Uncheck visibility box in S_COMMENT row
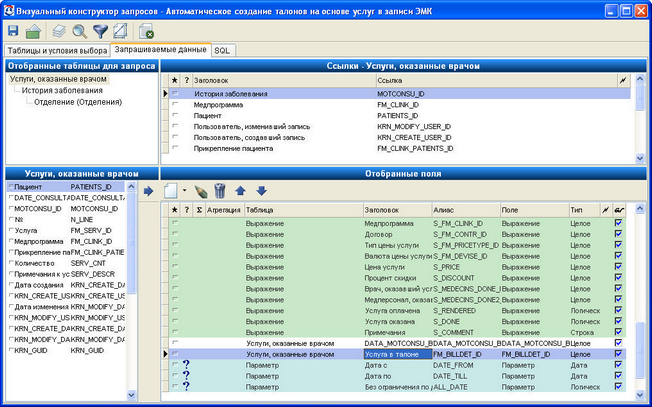Screen dimensions: 652x407 pyautogui.click(x=618, y=332)
